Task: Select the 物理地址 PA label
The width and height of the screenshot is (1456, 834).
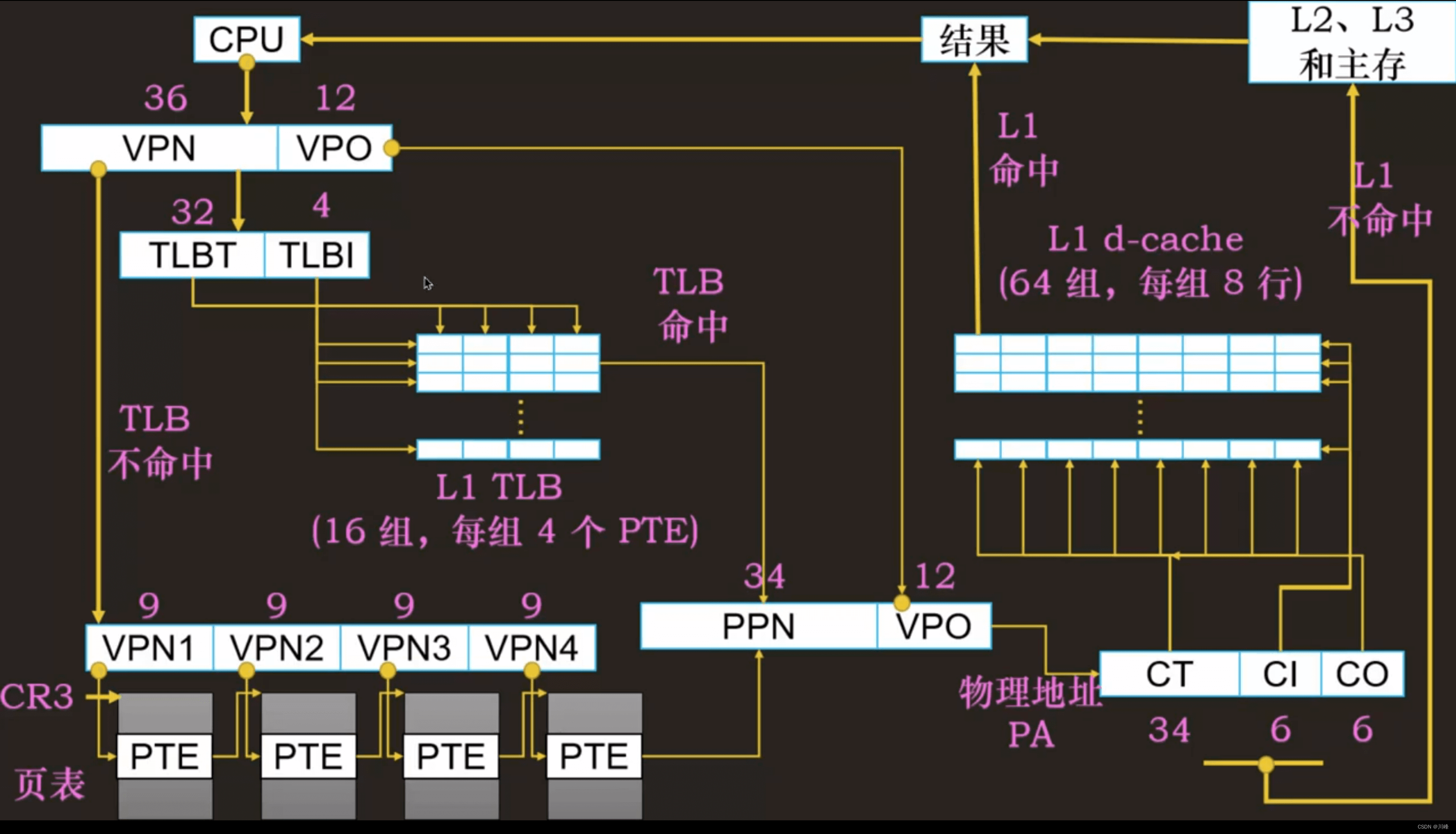Action: coord(1030,712)
